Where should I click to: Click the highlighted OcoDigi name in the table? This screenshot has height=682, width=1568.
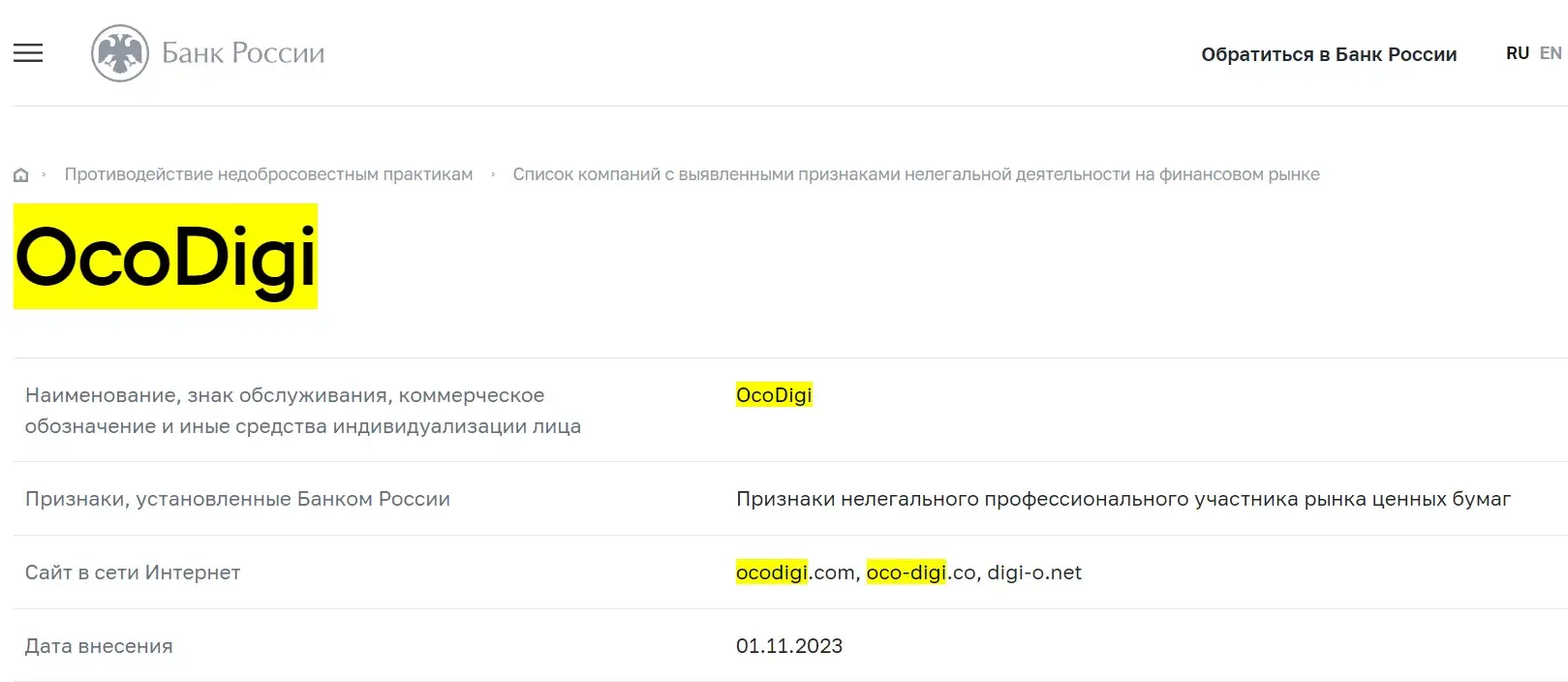[x=773, y=394]
